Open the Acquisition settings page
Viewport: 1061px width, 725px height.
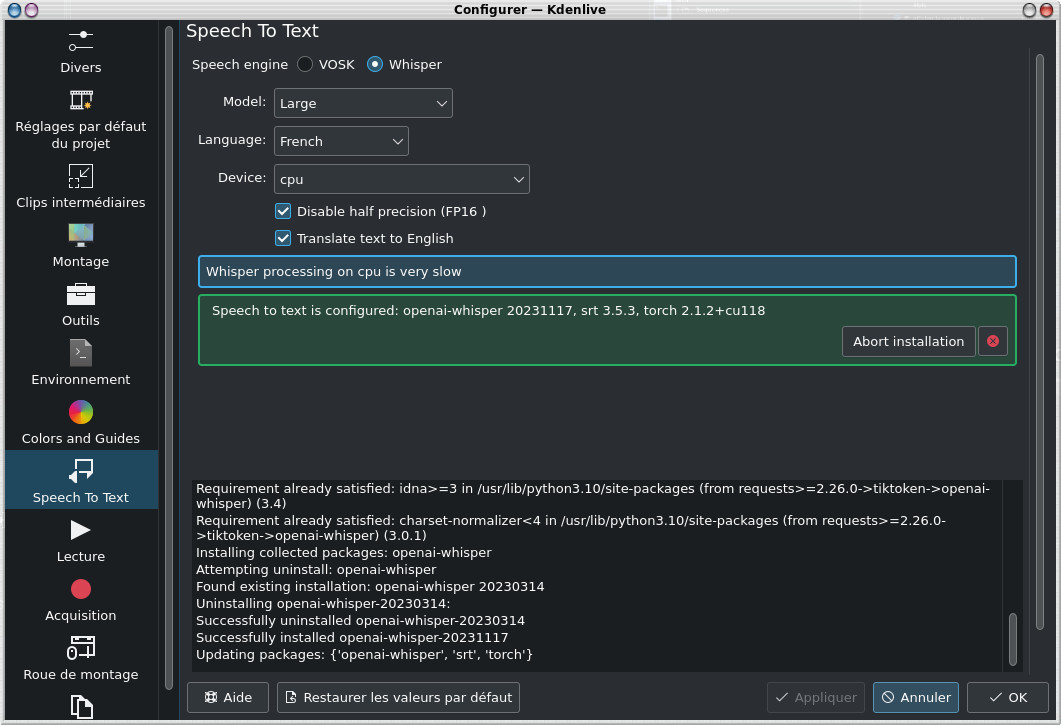[x=81, y=599]
